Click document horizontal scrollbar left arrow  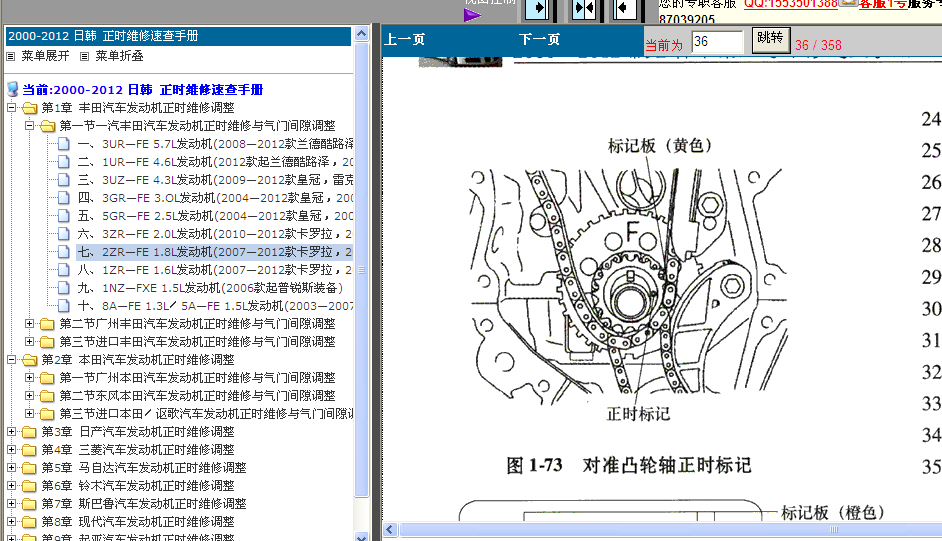[x=389, y=530]
